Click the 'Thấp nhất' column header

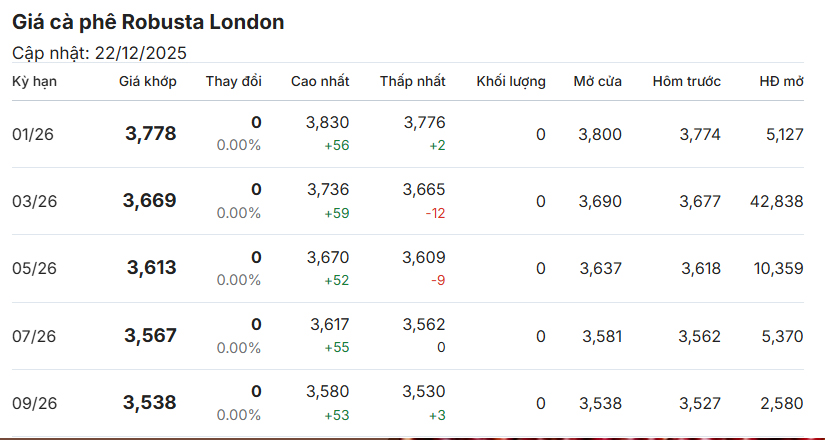click(x=412, y=81)
